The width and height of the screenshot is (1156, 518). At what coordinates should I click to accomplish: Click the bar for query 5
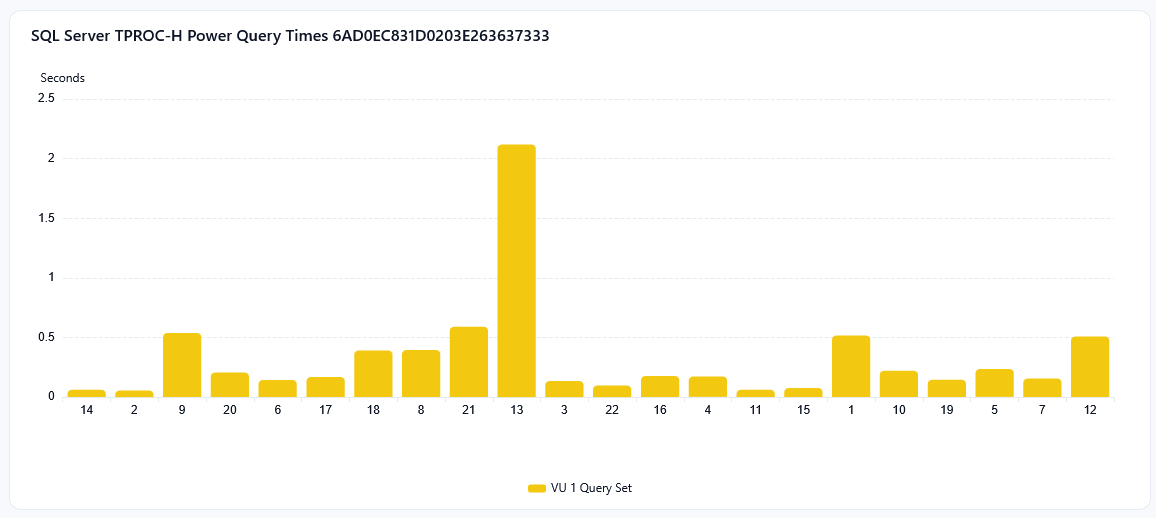(995, 383)
